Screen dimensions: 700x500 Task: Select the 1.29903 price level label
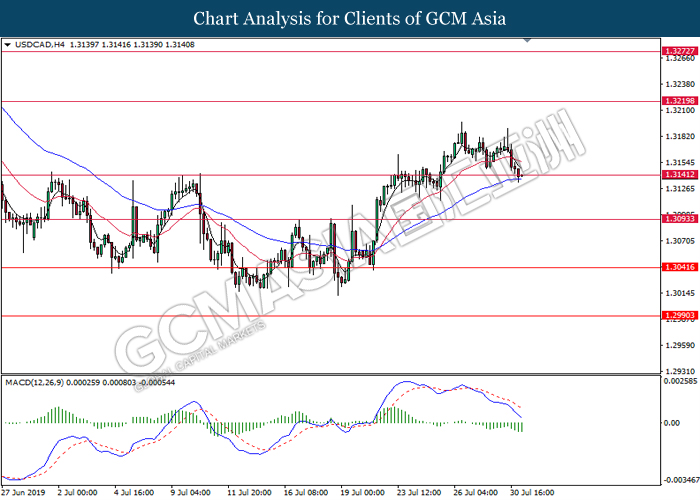[x=680, y=315]
